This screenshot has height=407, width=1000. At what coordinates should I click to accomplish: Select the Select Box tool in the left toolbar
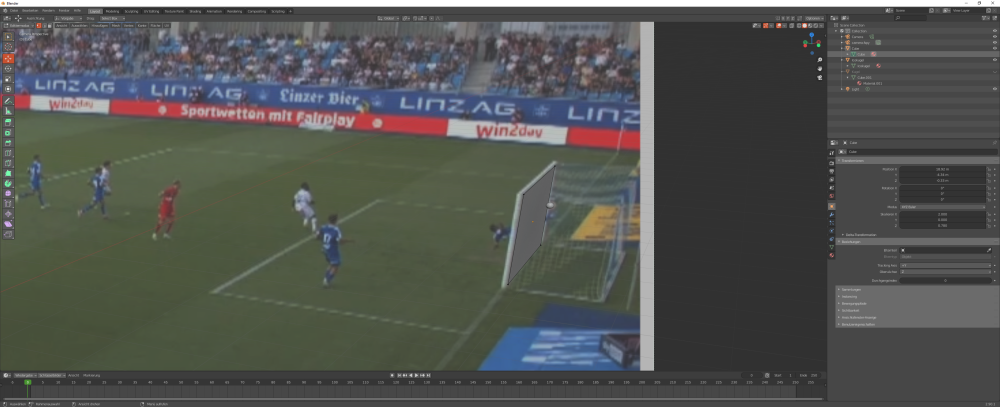pyautogui.click(x=8, y=37)
